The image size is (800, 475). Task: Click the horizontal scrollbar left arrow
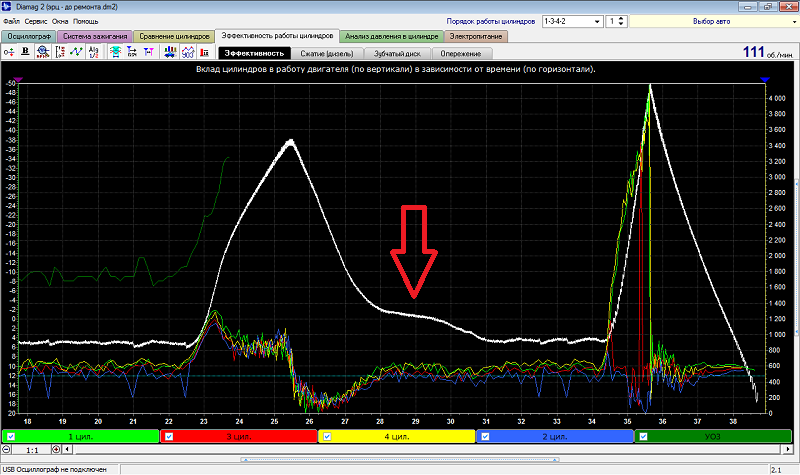point(67,449)
